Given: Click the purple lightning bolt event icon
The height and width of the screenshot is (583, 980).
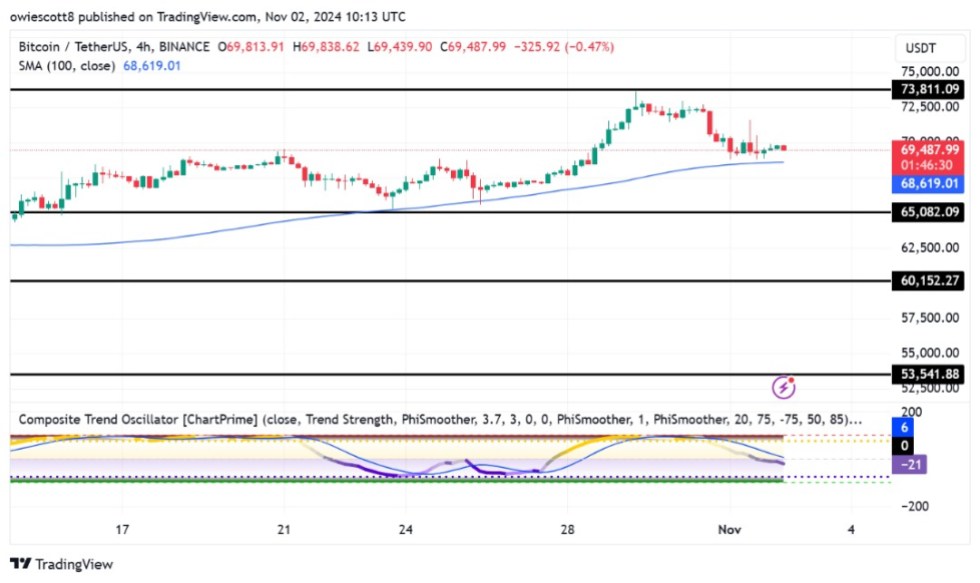Looking at the screenshot, I should coord(785,387).
